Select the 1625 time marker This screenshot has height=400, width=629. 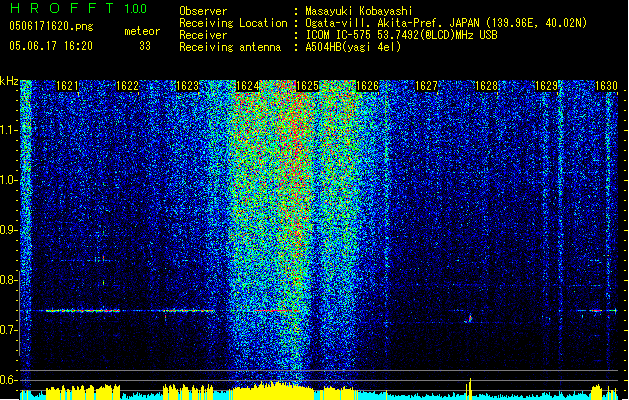pyautogui.click(x=307, y=86)
